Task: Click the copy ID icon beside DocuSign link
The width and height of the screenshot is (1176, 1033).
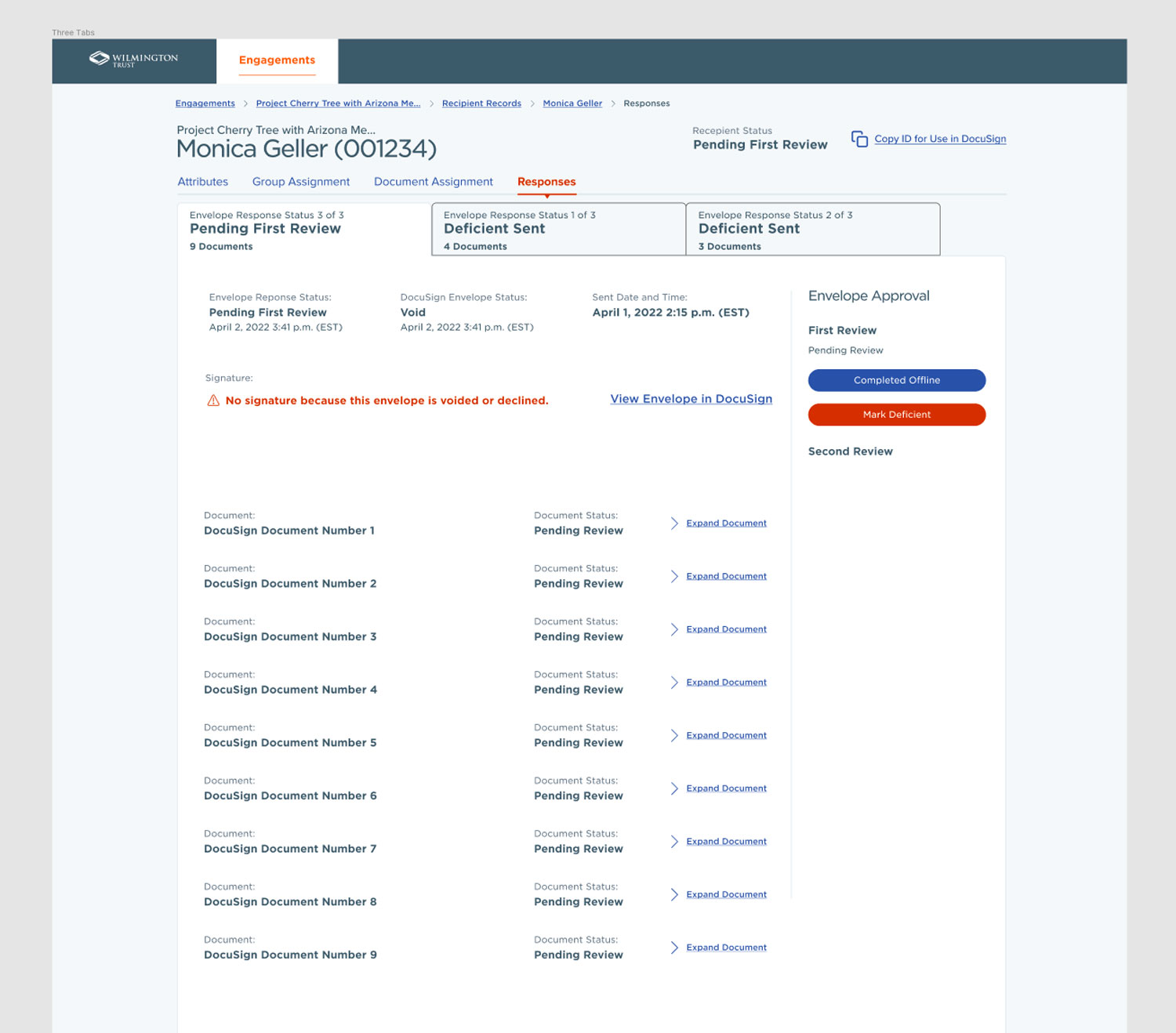Action: point(859,139)
